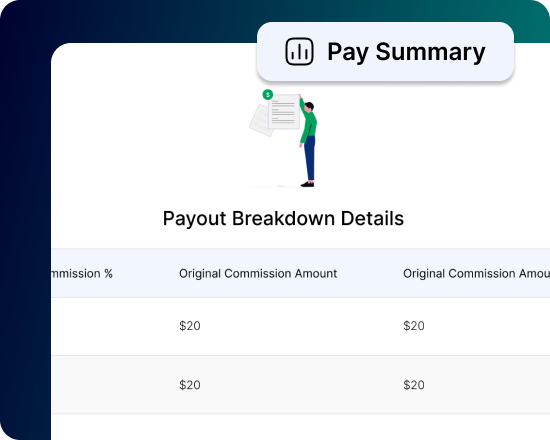Viewport: 550px width, 440px height.
Task: Select the front document sheet in the illustration
Action: pyautogui.click(x=284, y=111)
